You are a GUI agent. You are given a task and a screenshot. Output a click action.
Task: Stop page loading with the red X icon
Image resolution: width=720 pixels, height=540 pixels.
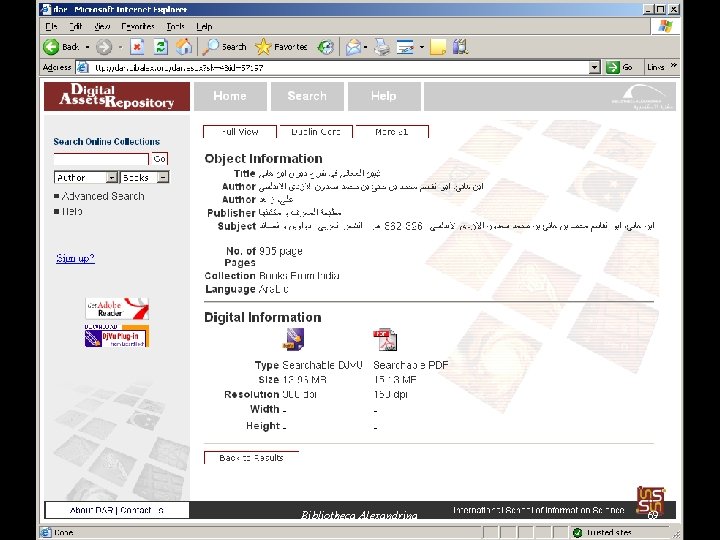(137, 46)
